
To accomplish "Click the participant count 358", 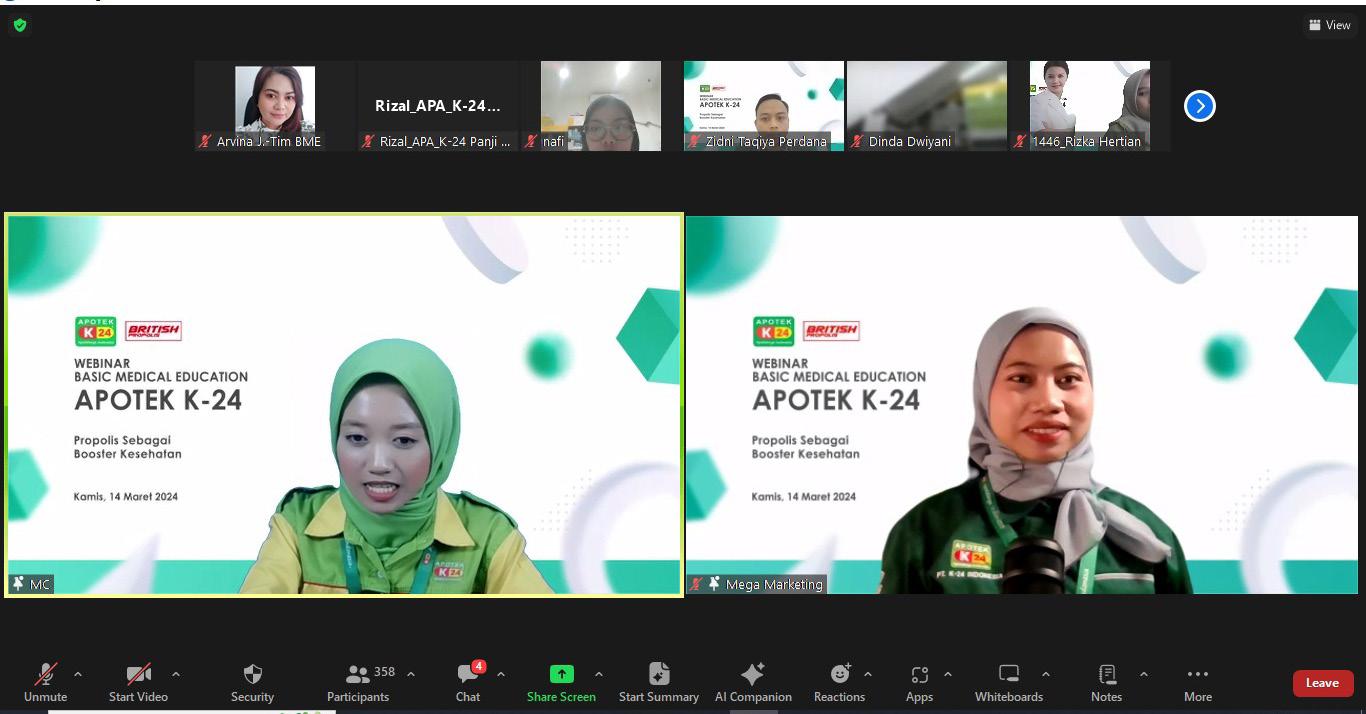I will (385, 672).
